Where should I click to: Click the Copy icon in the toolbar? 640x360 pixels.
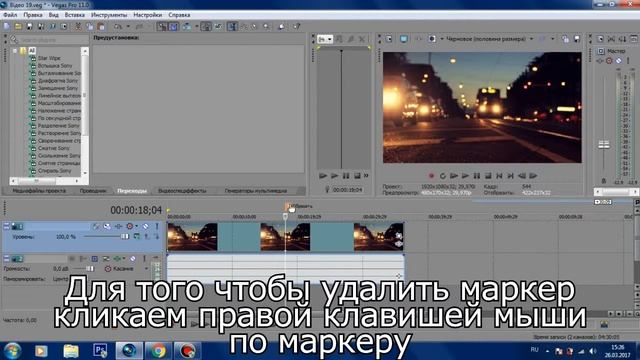coord(89,27)
